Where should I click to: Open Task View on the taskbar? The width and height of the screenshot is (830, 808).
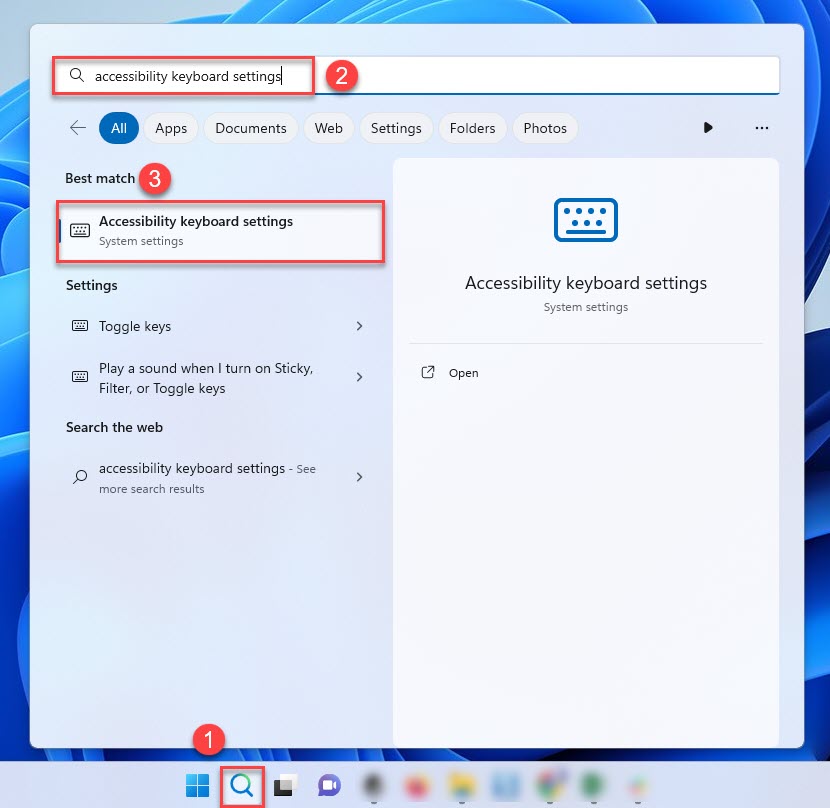pyautogui.click(x=285, y=785)
